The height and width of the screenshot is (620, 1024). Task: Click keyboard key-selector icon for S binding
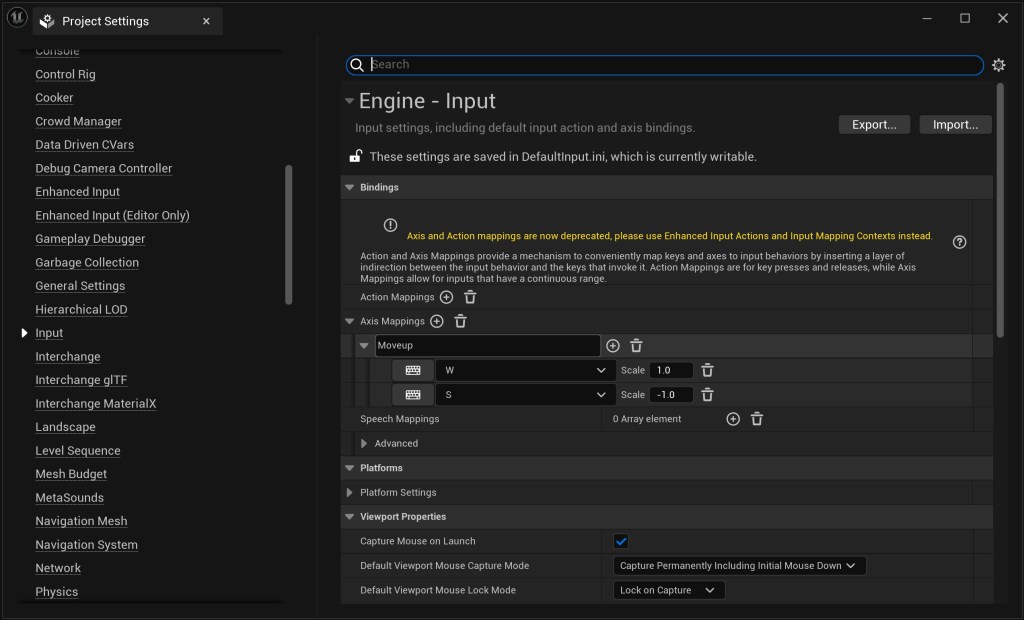point(413,395)
